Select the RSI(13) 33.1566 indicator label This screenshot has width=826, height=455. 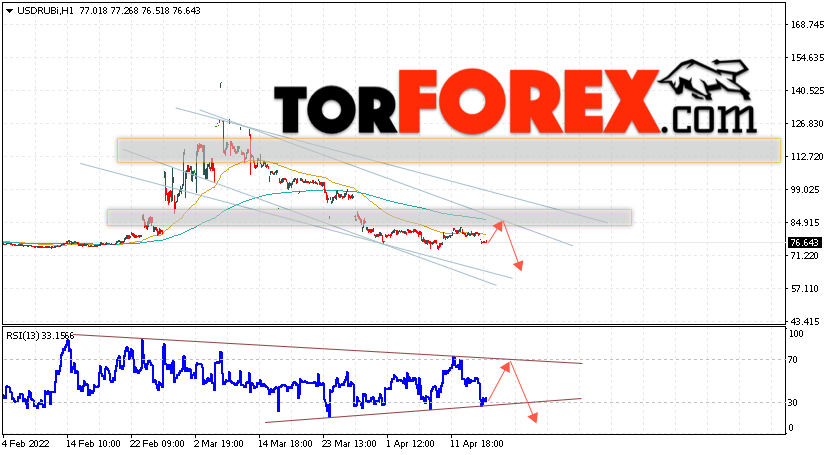pos(40,335)
